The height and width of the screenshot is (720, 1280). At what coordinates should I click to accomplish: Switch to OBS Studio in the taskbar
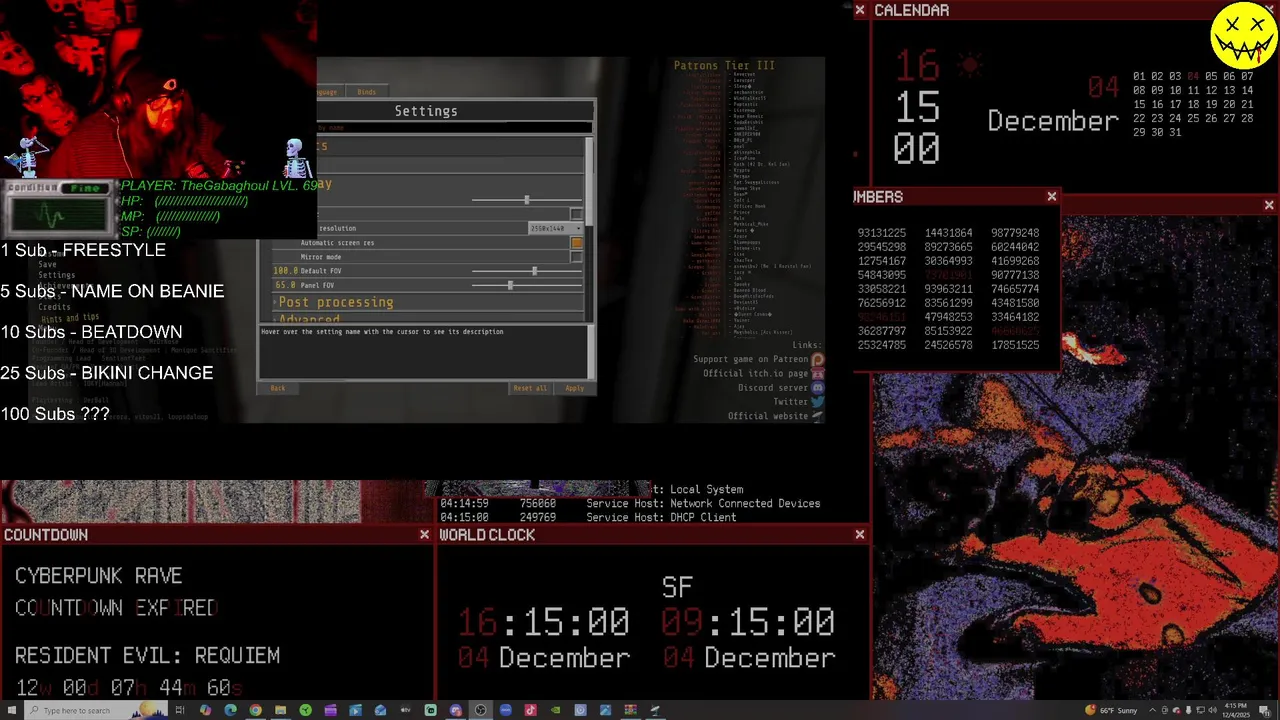[x=480, y=710]
